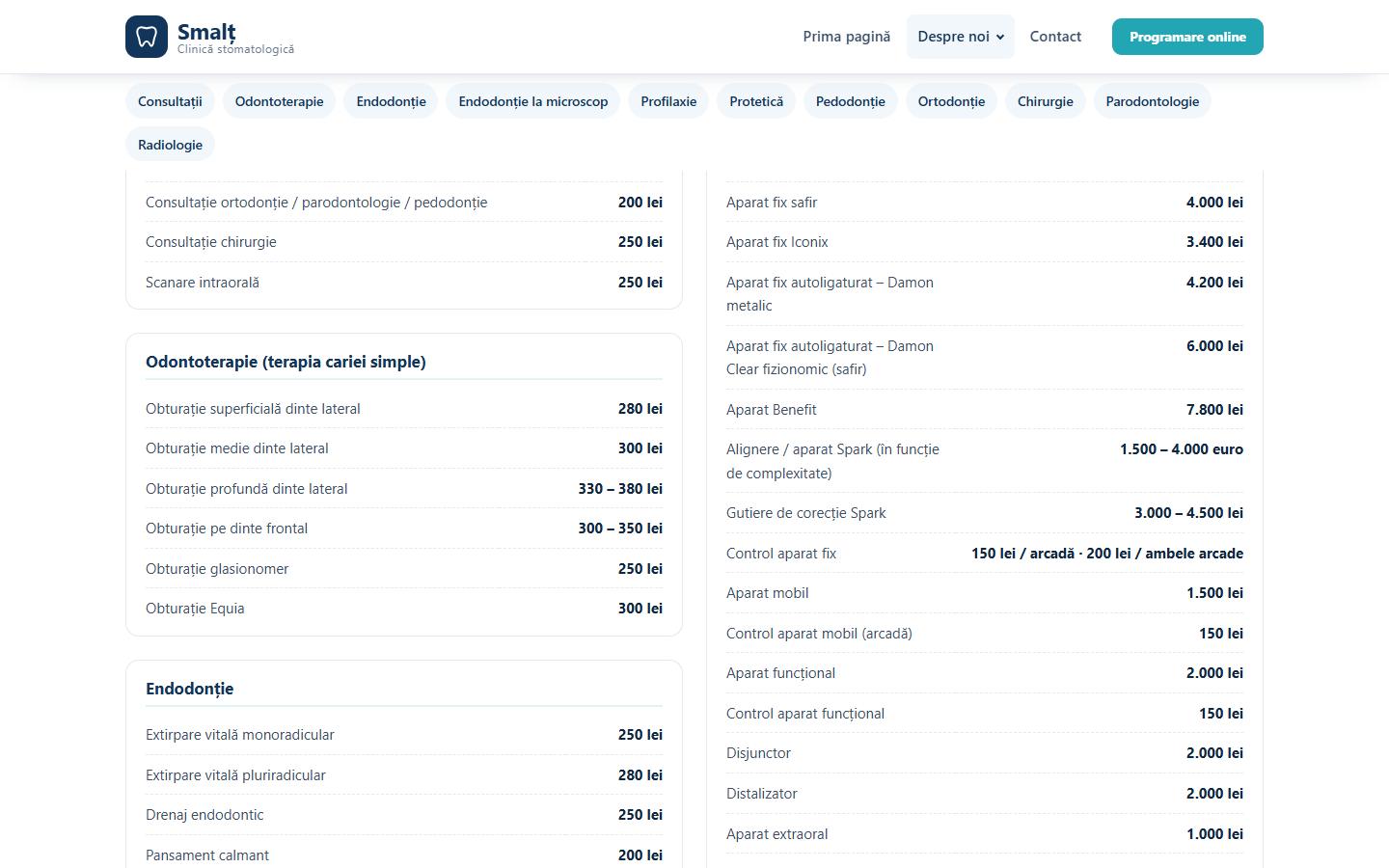This screenshot has width=1389, height=868.
Task: Click the Odontoterapie (terapia cariei simple) heading
Action: click(x=286, y=362)
